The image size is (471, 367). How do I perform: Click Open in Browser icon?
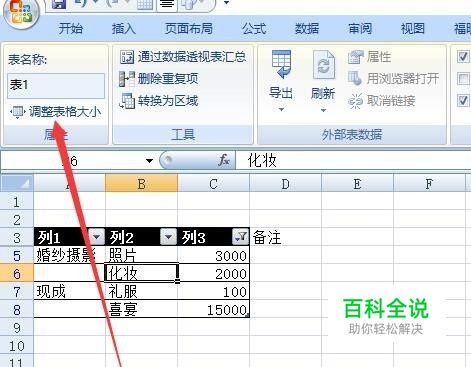(x=355, y=79)
